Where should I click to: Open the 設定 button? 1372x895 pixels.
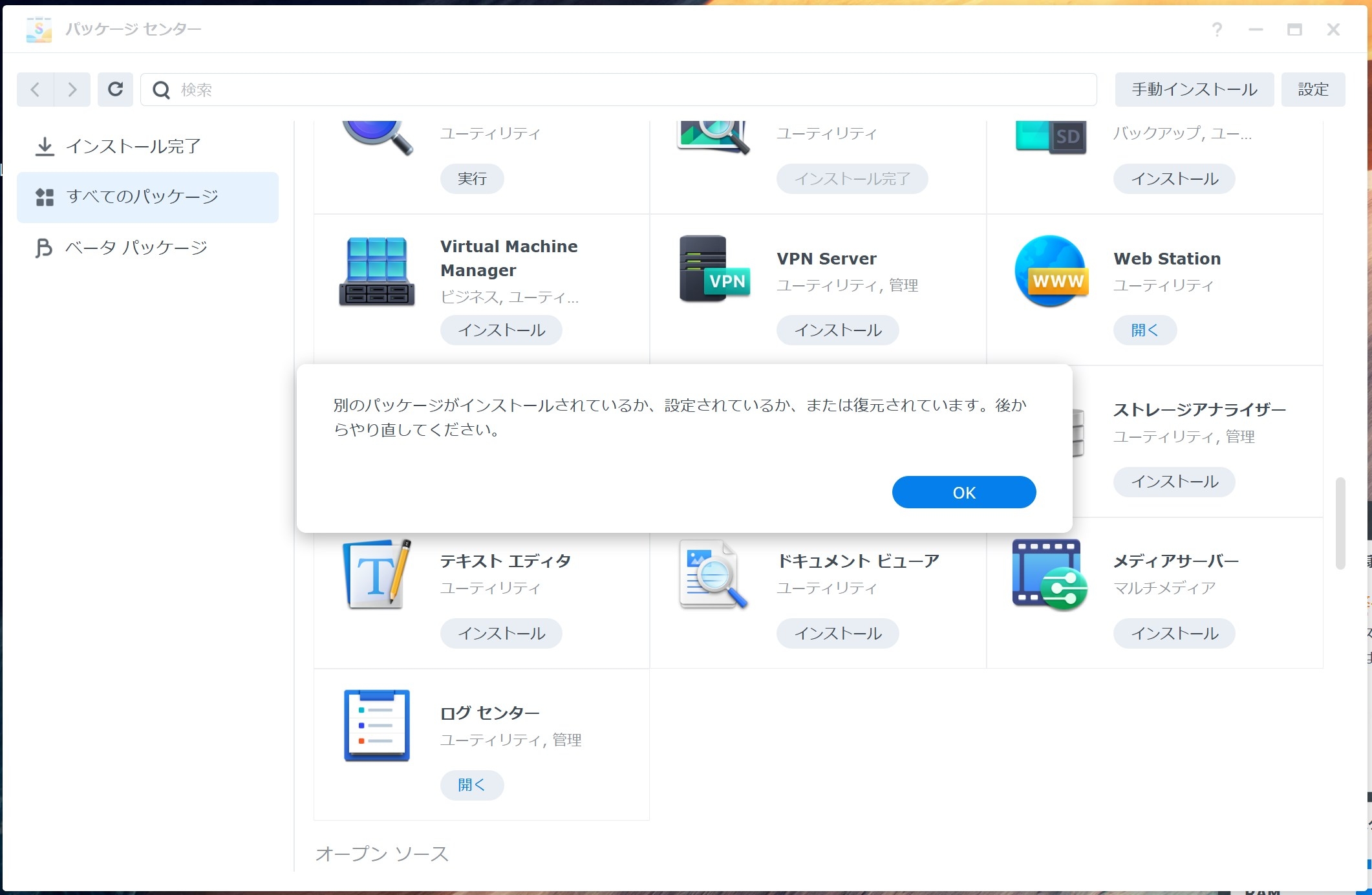[1313, 89]
